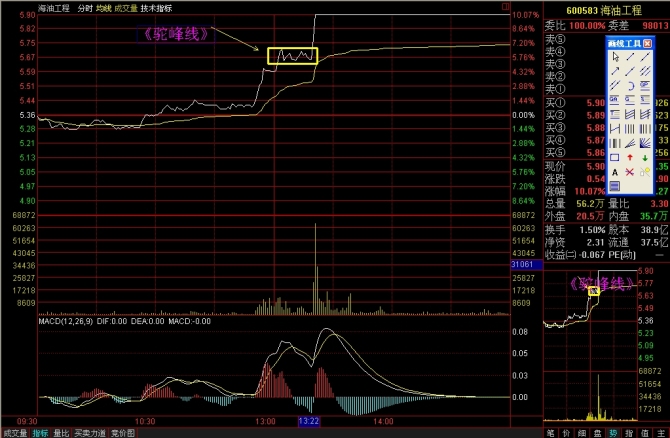Screen dimensions: 670x438
Task: Click the 换手 1.50% value
Action: click(x=592, y=230)
